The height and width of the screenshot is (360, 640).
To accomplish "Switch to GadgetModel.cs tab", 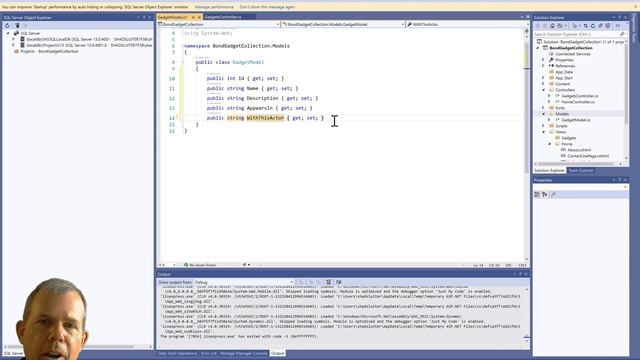I will click(173, 17).
